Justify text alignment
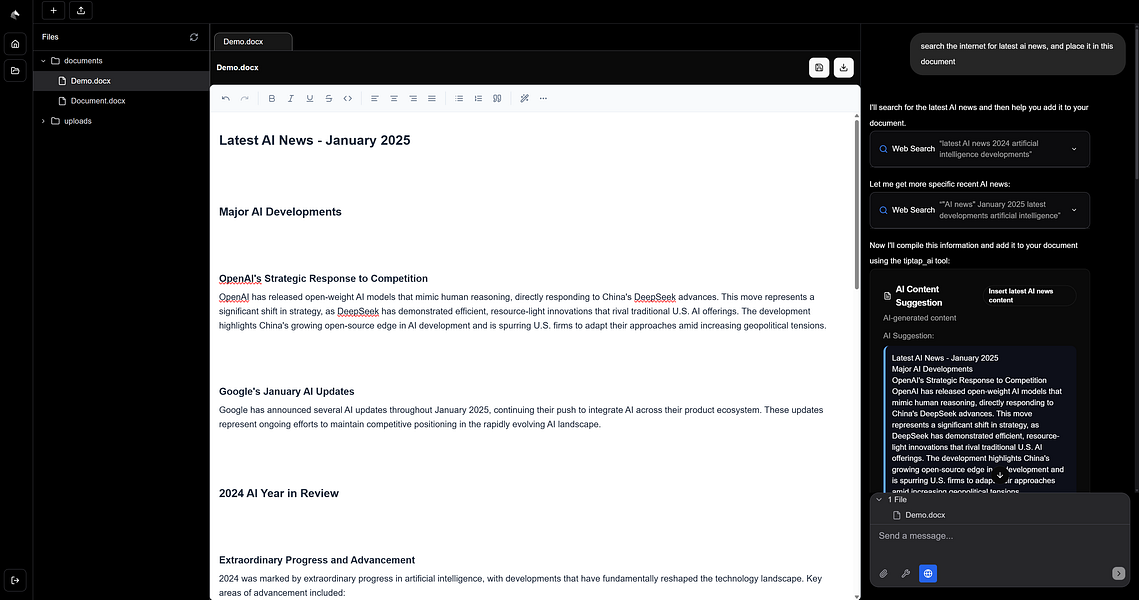The width and height of the screenshot is (1139, 600). [431, 99]
